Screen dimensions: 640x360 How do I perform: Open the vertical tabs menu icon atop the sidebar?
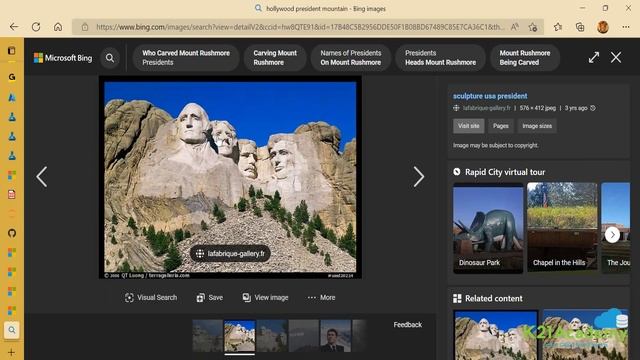tap(12, 51)
